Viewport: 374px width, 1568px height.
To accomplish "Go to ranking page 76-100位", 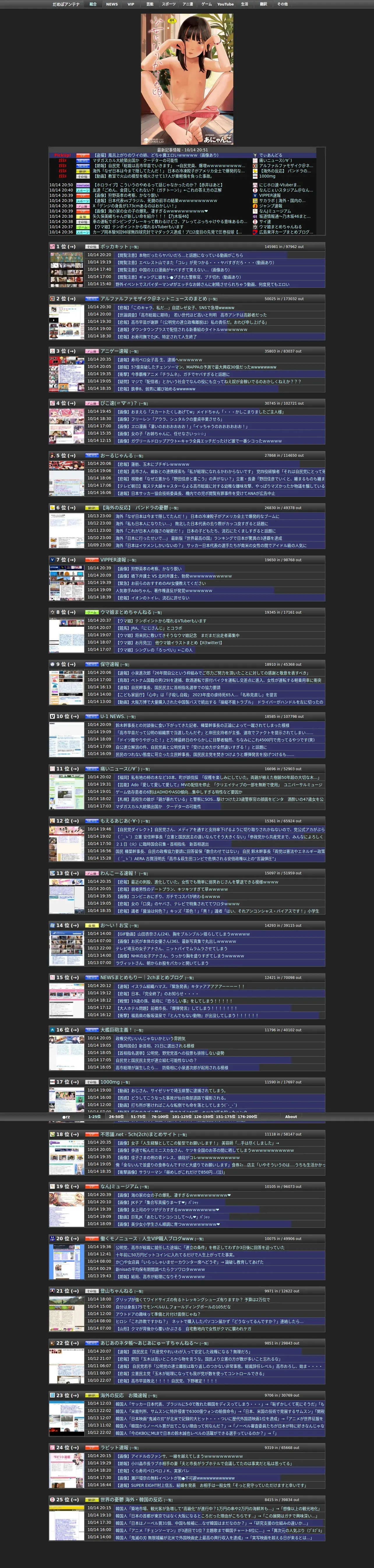I will (x=160, y=1116).
